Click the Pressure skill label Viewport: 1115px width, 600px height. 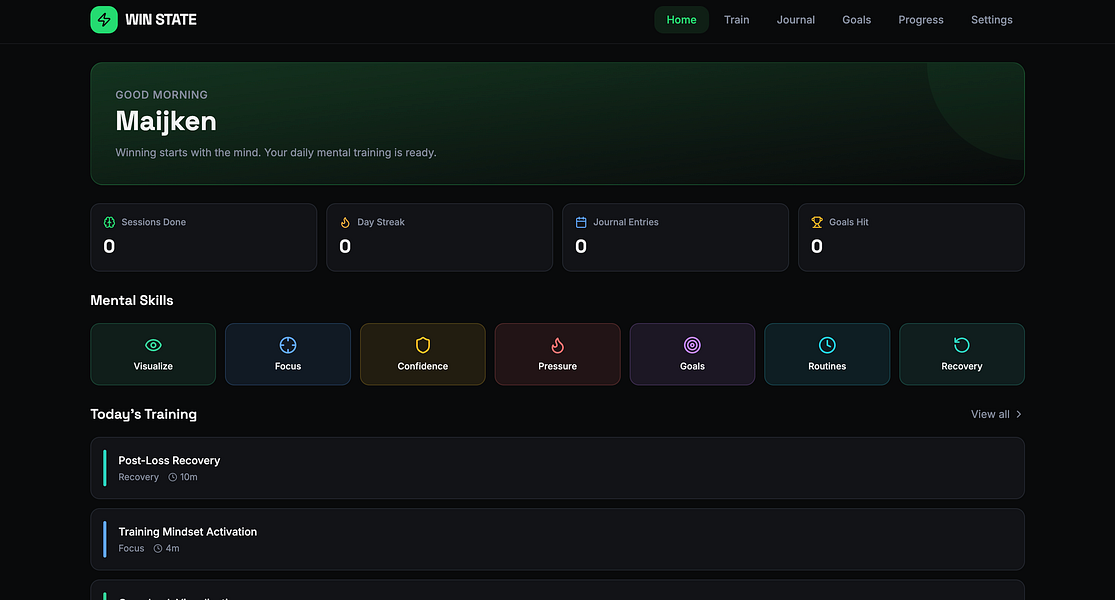coord(558,366)
